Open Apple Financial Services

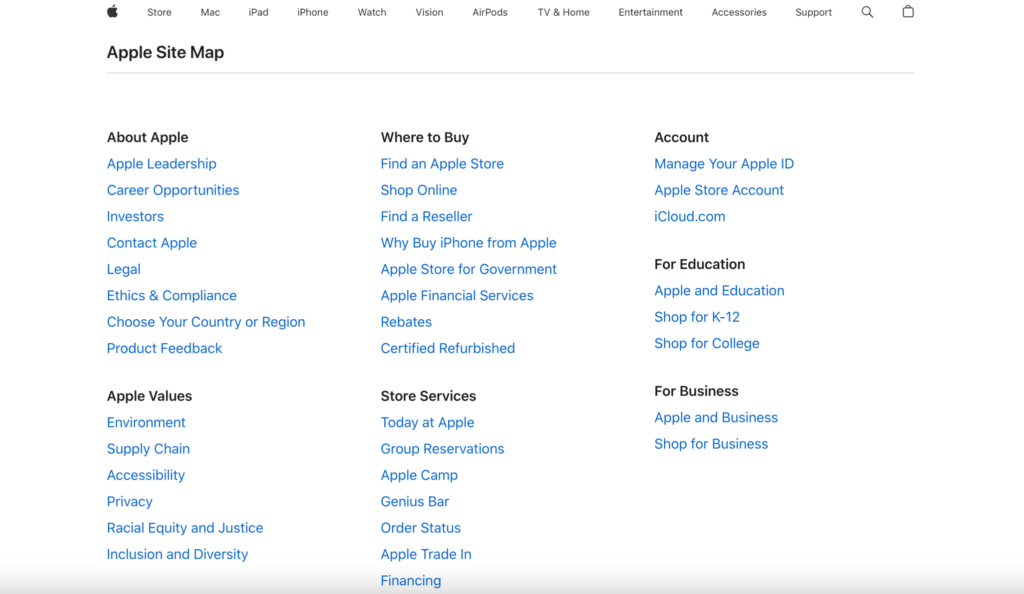click(x=457, y=296)
